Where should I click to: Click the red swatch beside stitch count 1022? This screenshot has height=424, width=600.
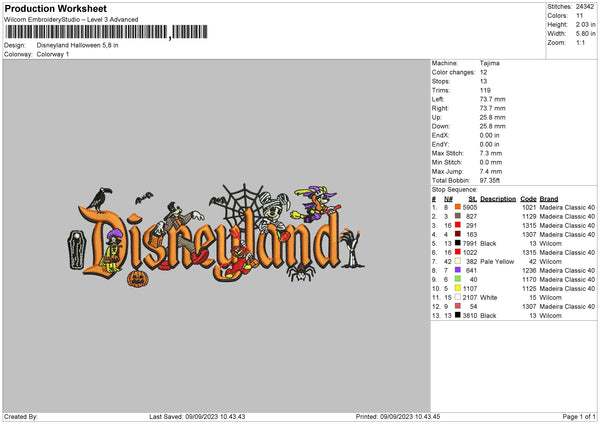[458, 252]
